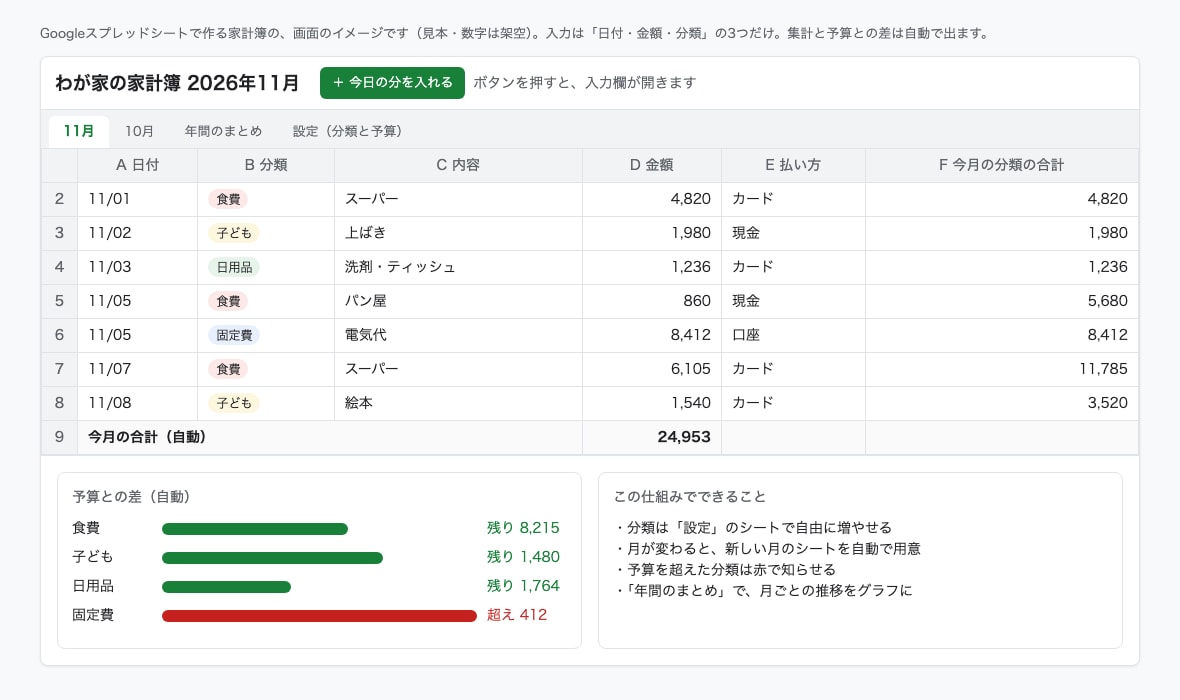Viewport: 1180px width, 700px height.
Task: Click the 超え 412 over-budget value
Action: [517, 615]
